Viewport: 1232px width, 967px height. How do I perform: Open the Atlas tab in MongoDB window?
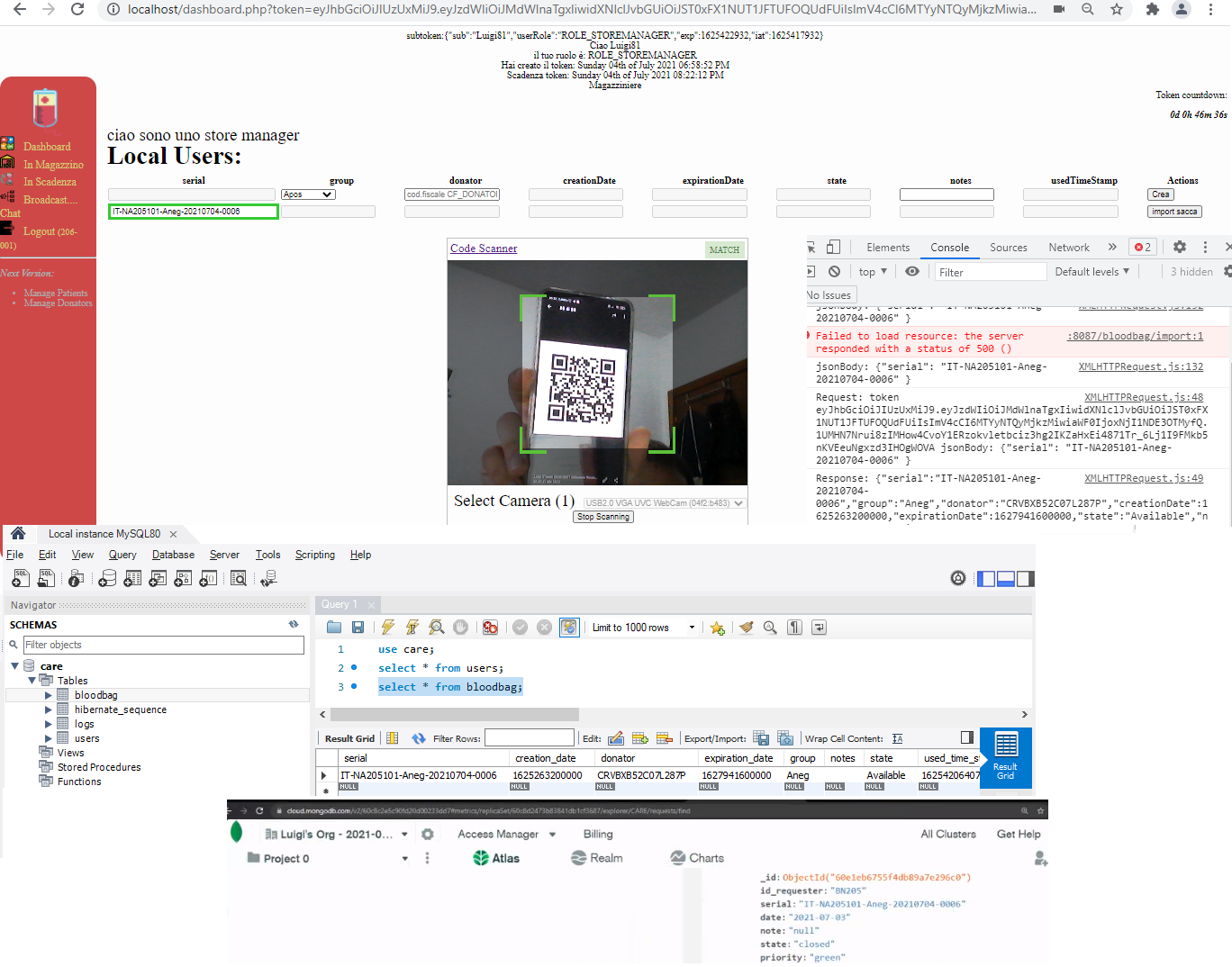point(497,858)
